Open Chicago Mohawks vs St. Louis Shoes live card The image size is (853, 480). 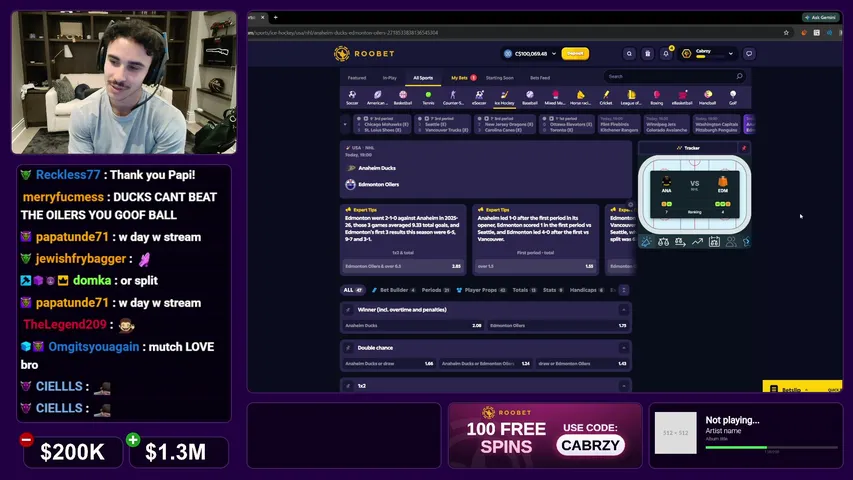pos(382,124)
